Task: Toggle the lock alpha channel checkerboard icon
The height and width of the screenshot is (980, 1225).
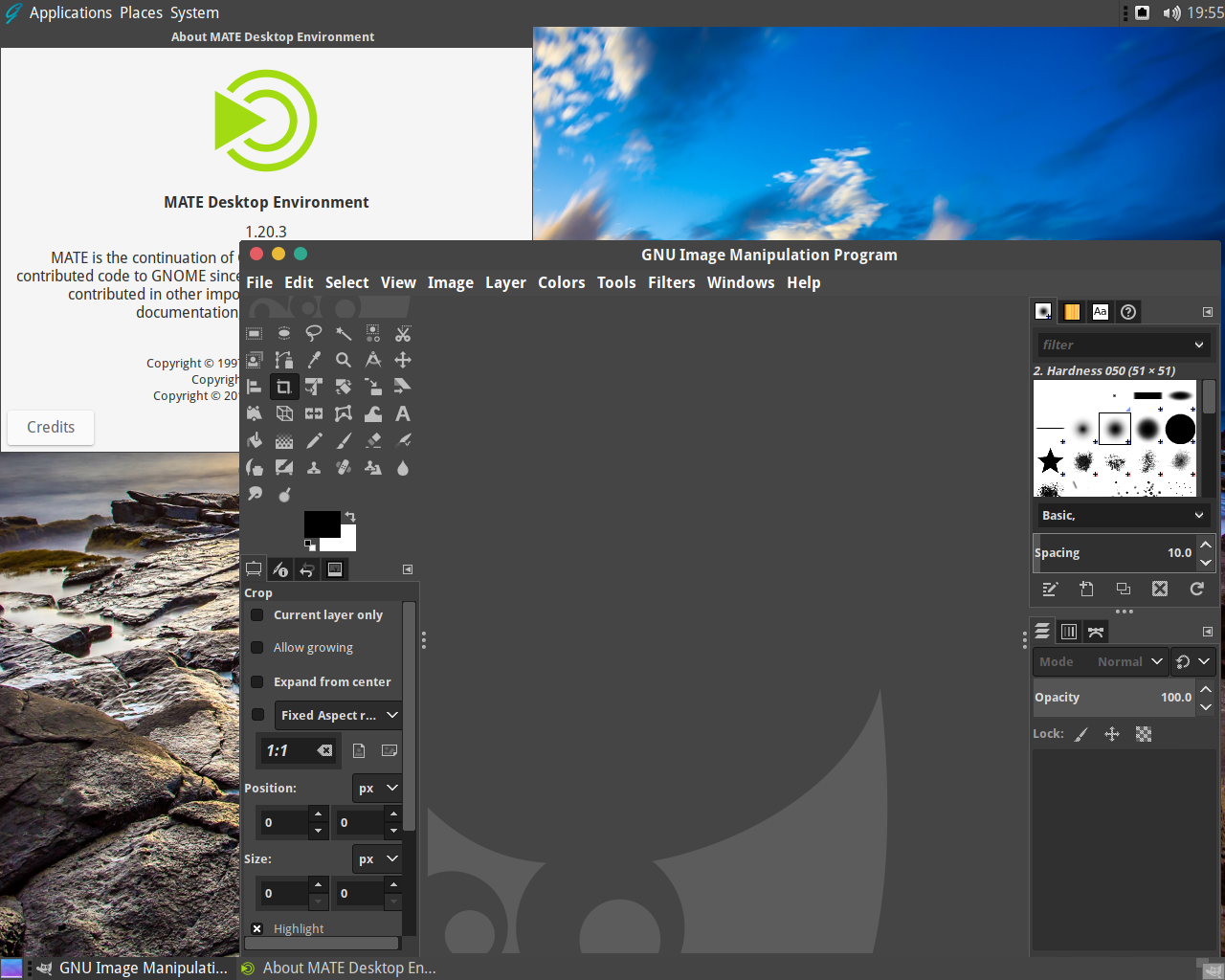Action: [x=1144, y=734]
